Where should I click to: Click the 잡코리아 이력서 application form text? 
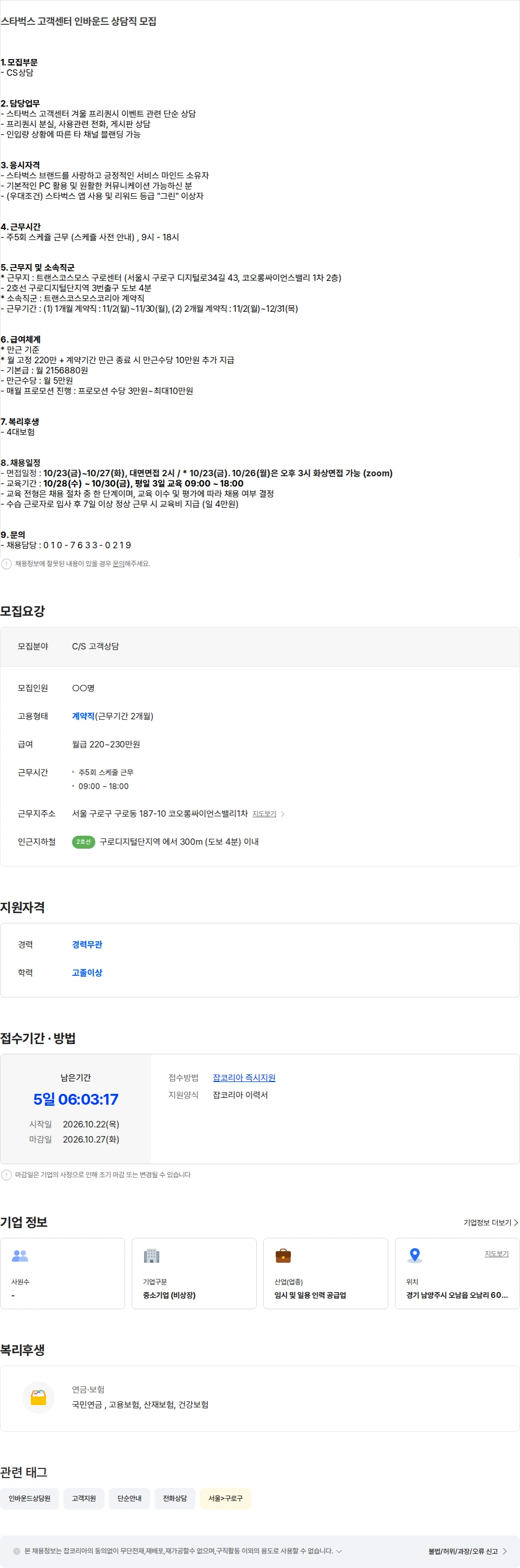tap(240, 1095)
